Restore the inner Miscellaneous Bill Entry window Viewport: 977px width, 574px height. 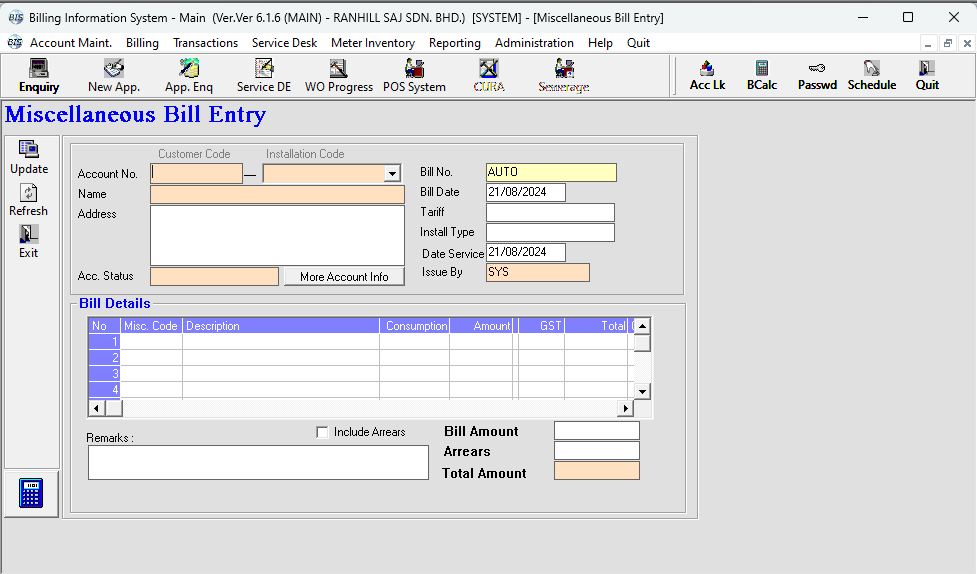948,44
